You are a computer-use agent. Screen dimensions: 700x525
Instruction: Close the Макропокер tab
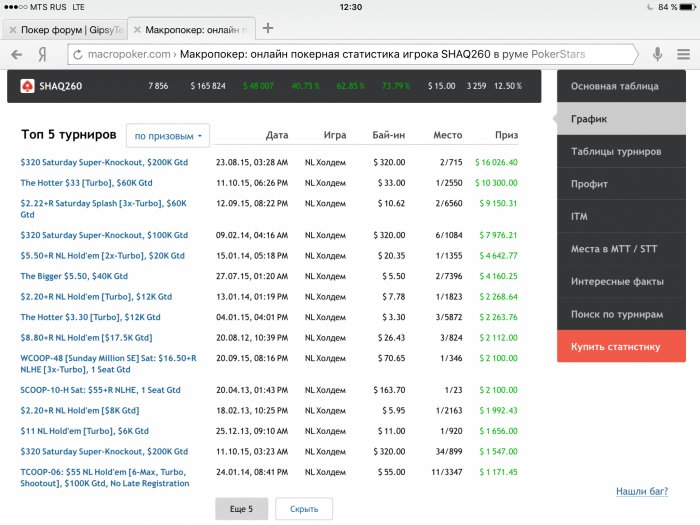[138, 30]
